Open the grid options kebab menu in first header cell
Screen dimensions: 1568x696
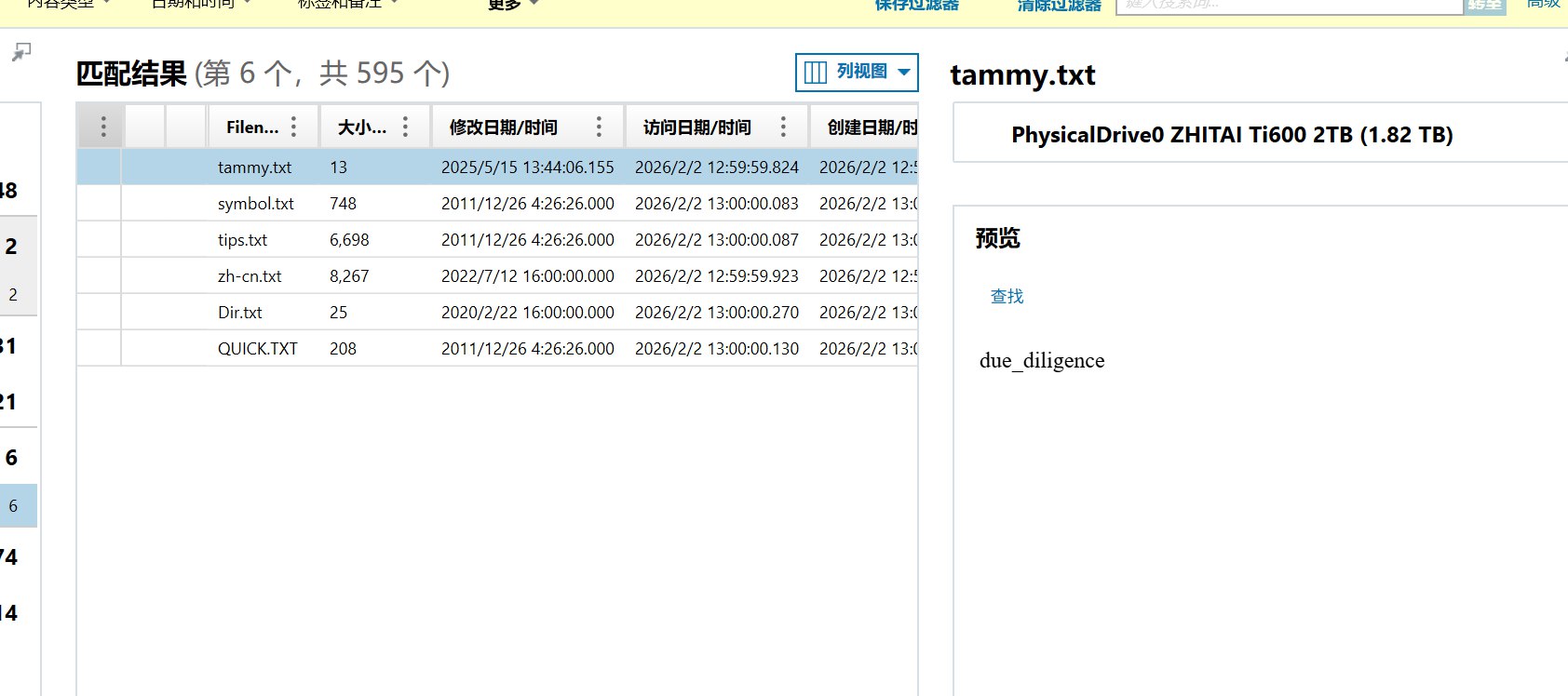click(102, 127)
